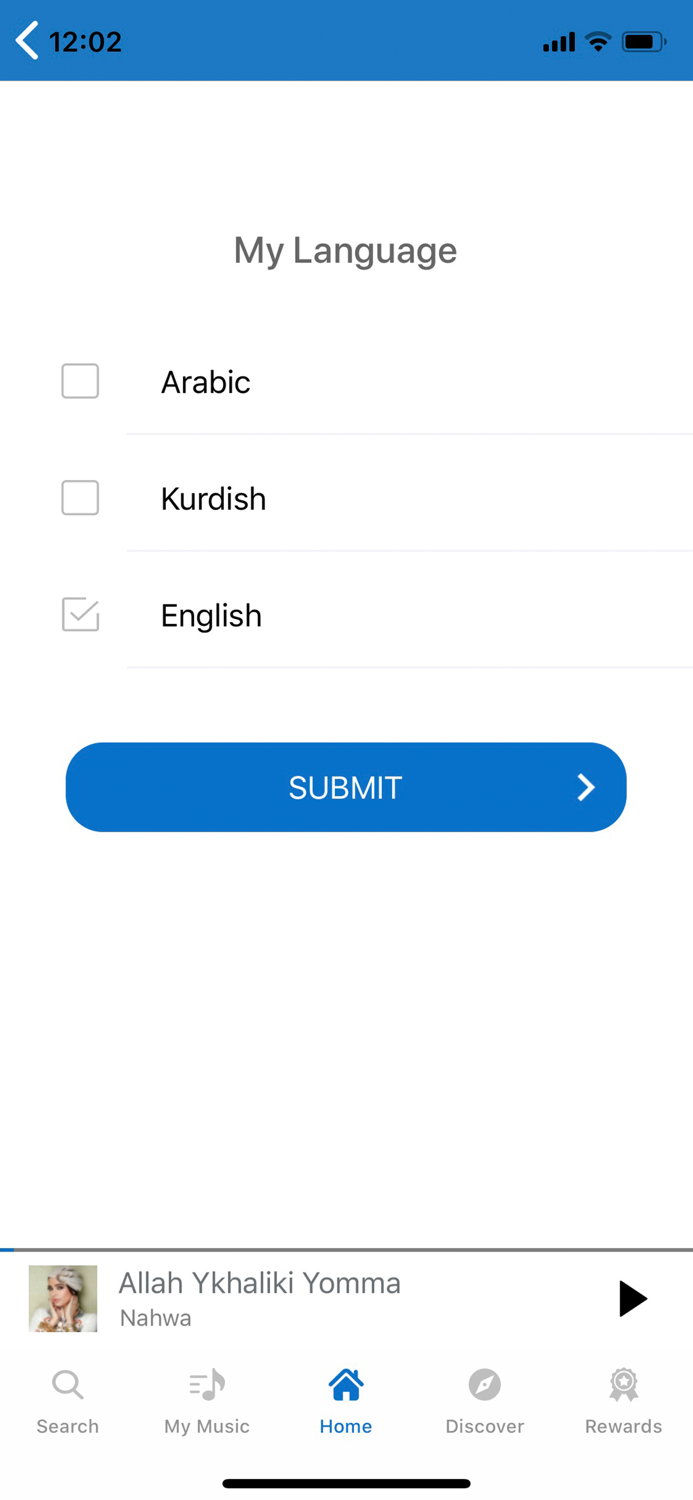Tap the battery status icon
The width and height of the screenshot is (693, 1500).
coord(643,42)
